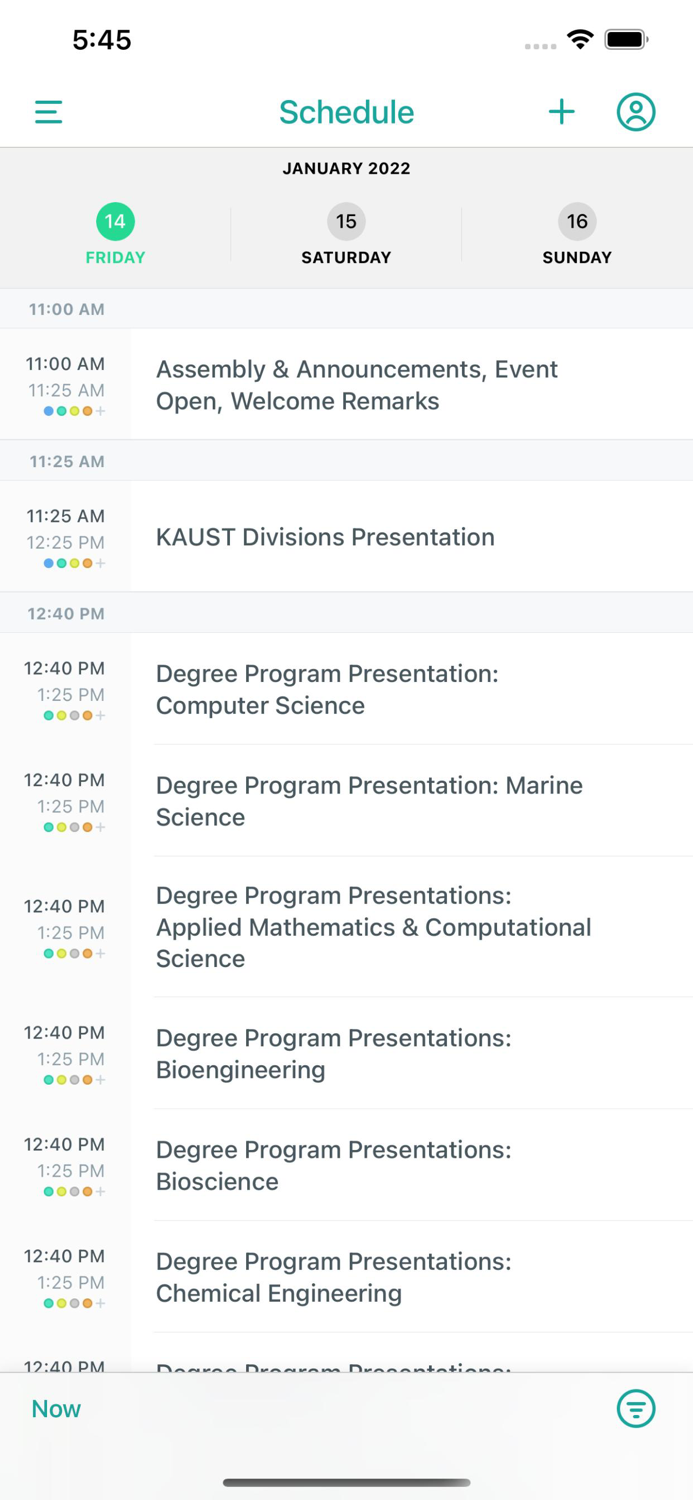Select the Friday 14 date tab
Viewport: 693px width, 1500px height.
coord(114,232)
